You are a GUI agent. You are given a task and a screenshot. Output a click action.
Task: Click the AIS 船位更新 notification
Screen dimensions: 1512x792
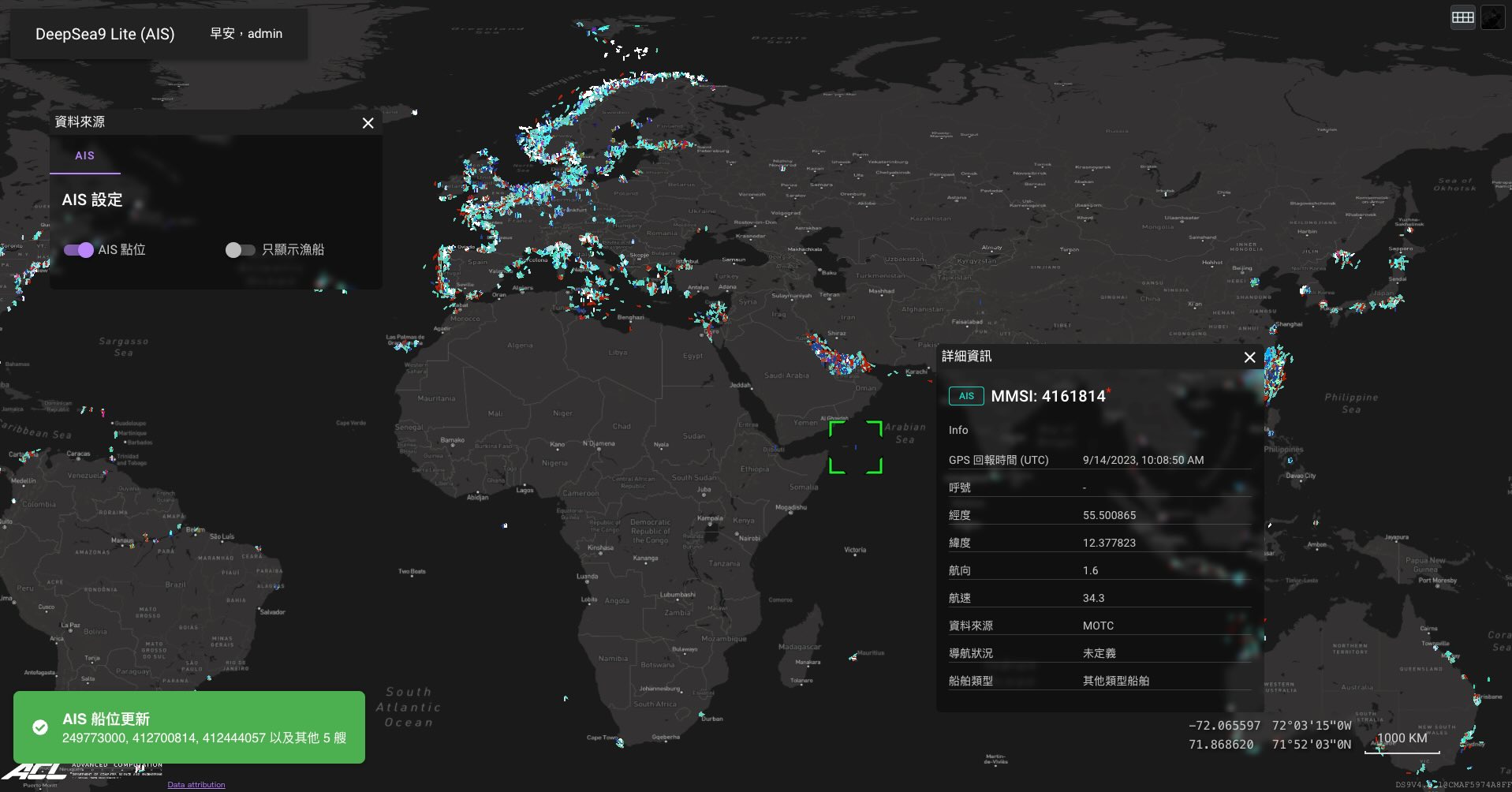189,727
